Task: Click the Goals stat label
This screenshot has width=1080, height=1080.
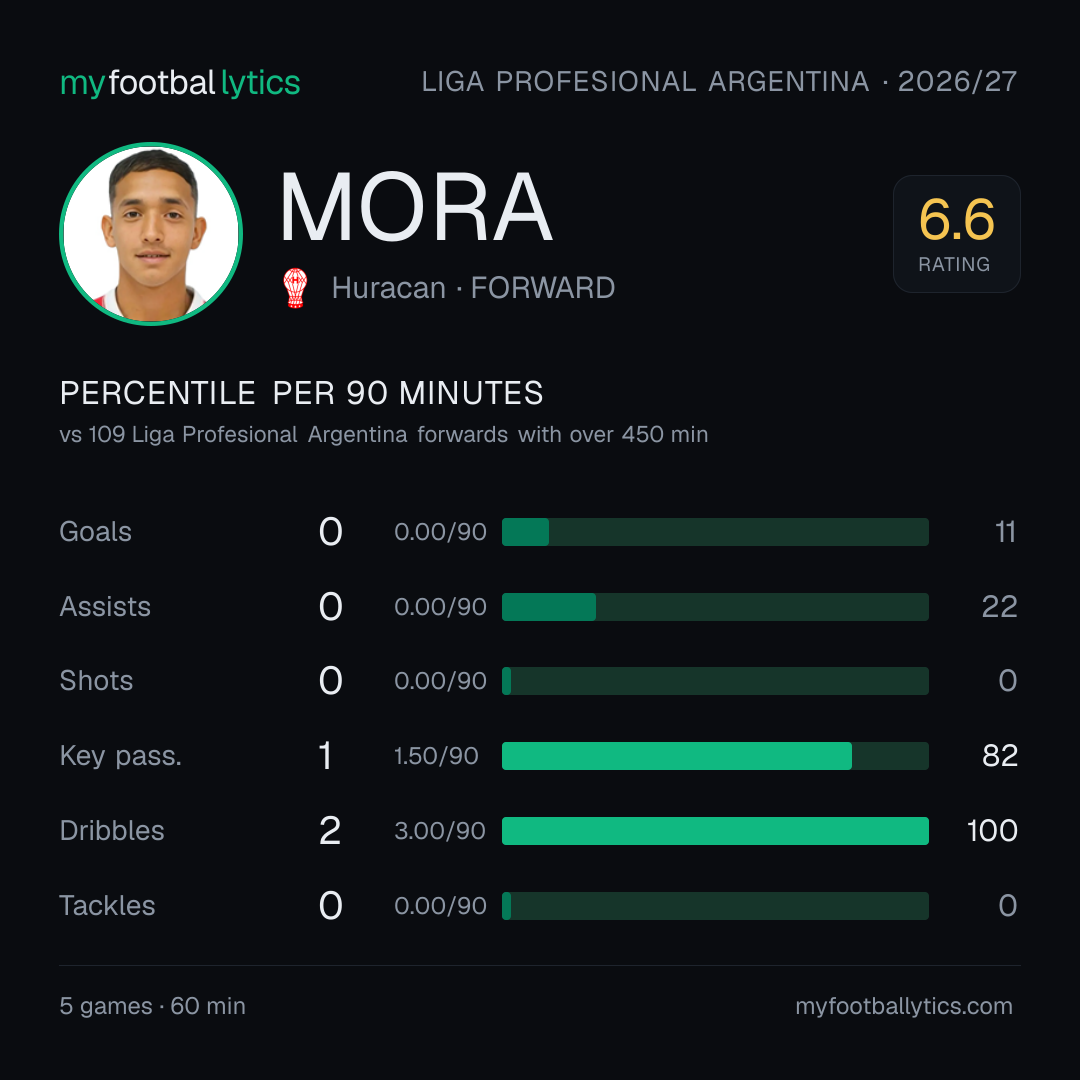Action: pyautogui.click(x=96, y=532)
